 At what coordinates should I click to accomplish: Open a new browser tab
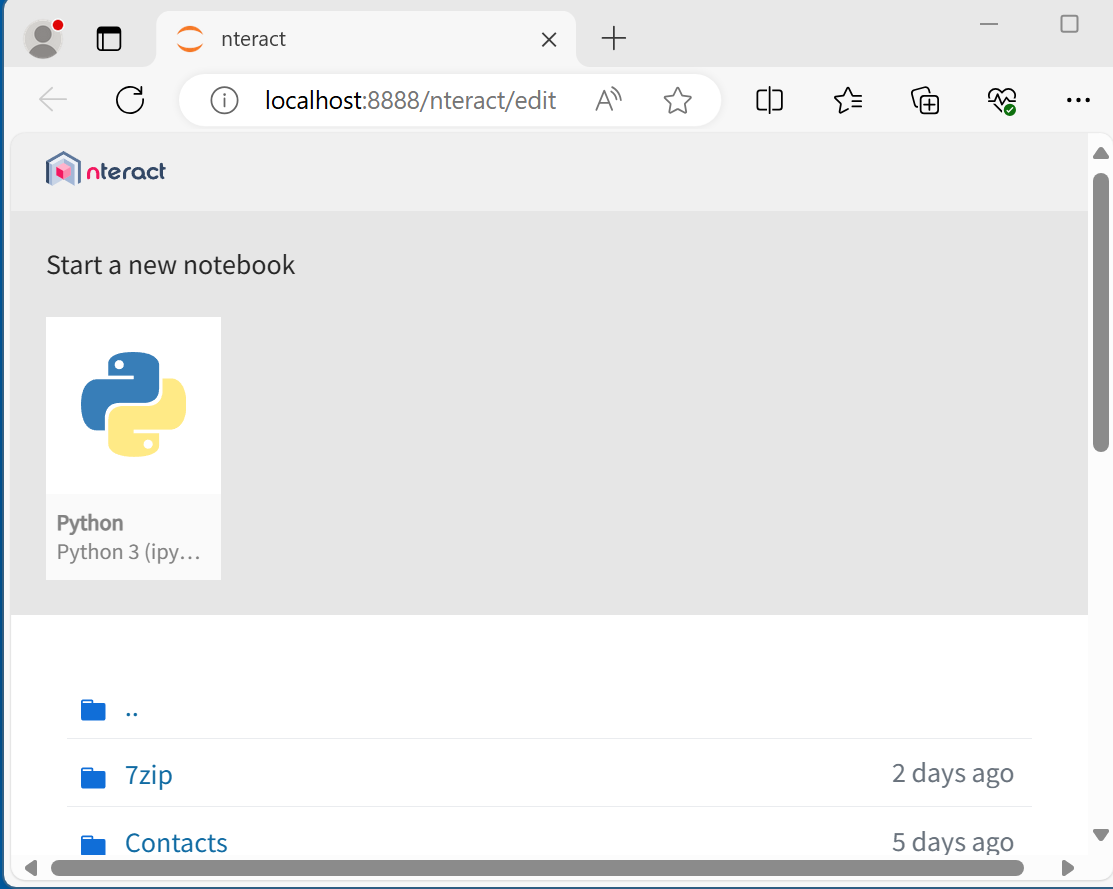[x=613, y=38]
